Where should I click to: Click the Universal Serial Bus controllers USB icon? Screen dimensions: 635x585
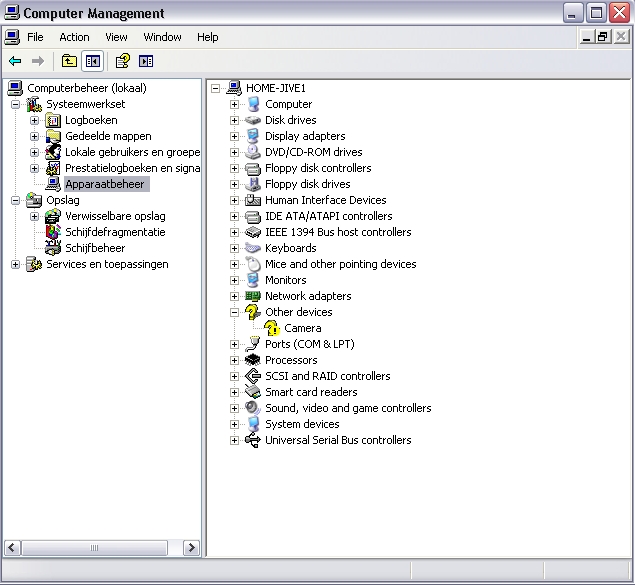click(x=253, y=440)
